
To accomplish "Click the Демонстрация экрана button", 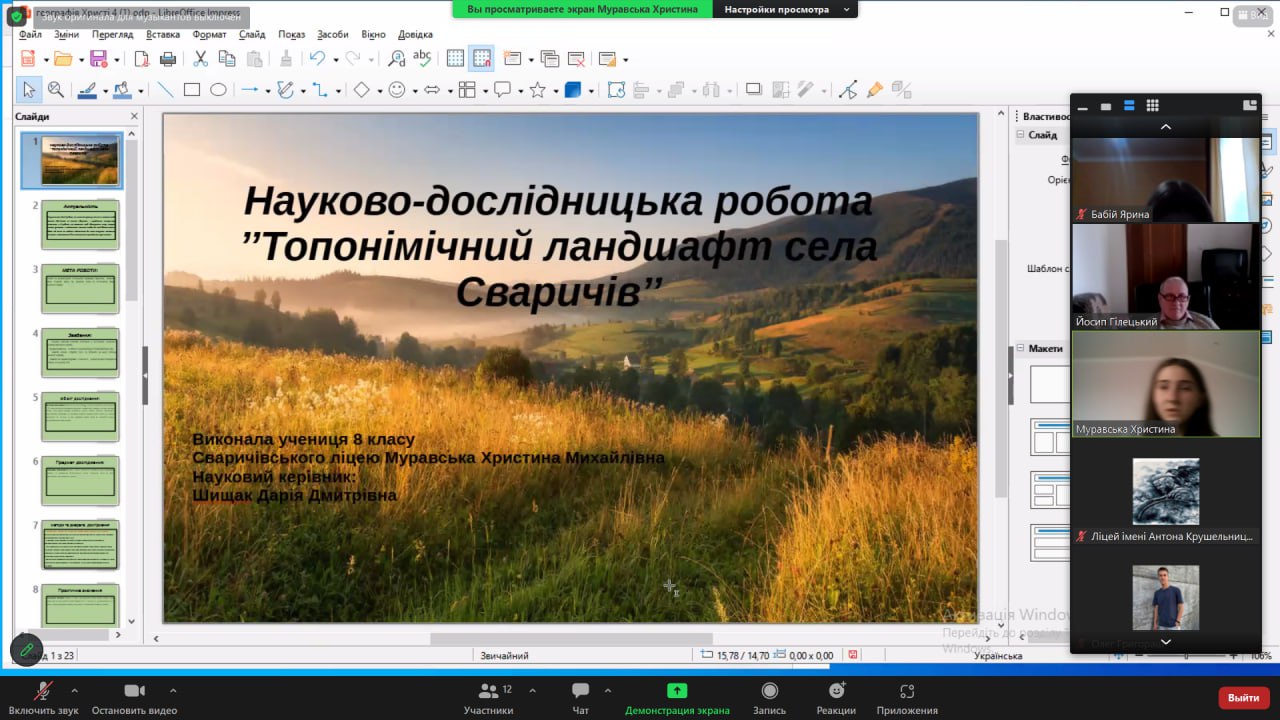I will coord(677,697).
